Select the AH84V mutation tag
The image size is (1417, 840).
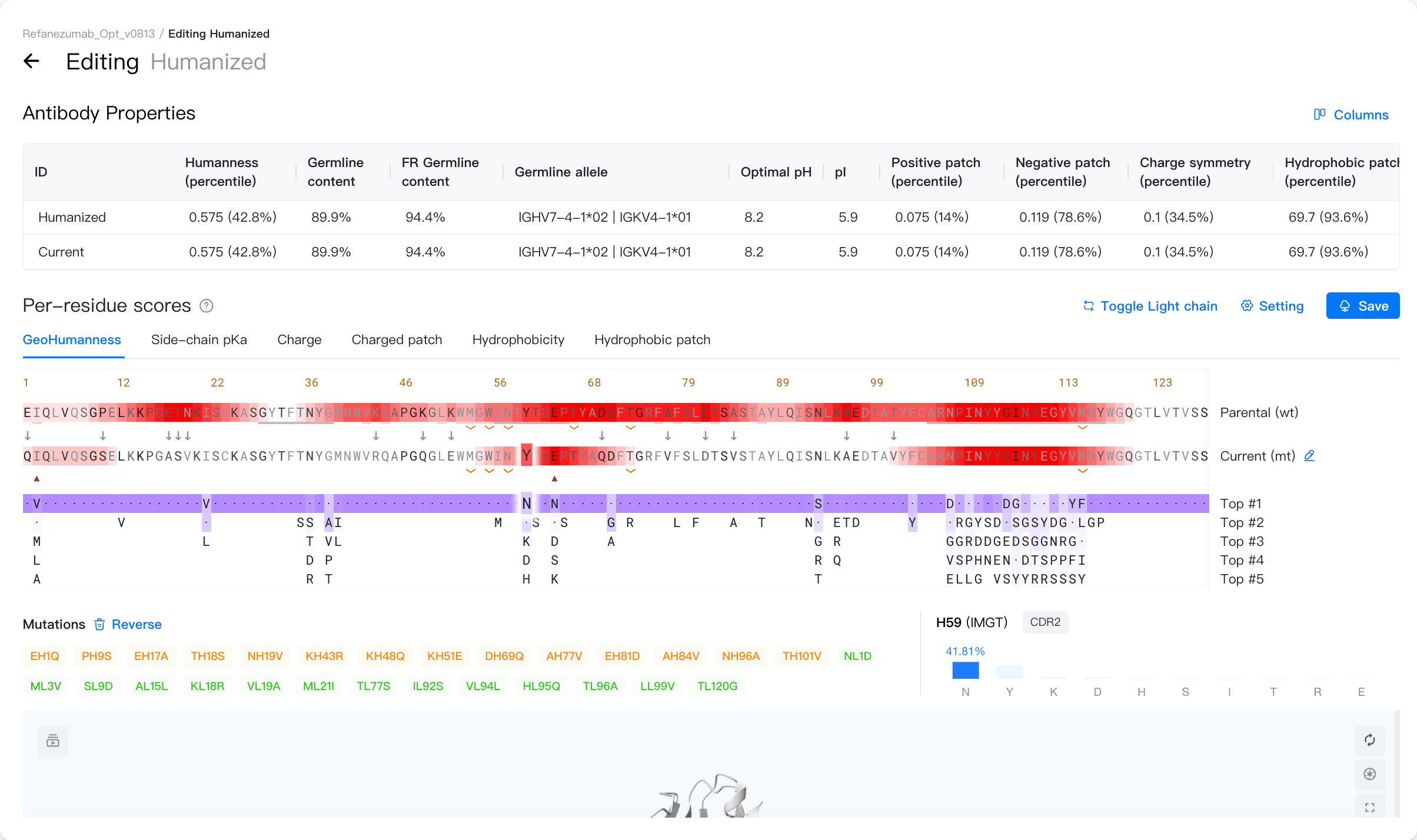681,656
